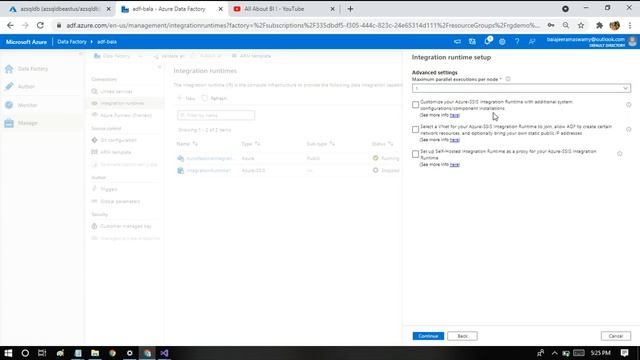Screen dimensions: 640x360
Task: Open the Windows Start menu
Action: 8,353
